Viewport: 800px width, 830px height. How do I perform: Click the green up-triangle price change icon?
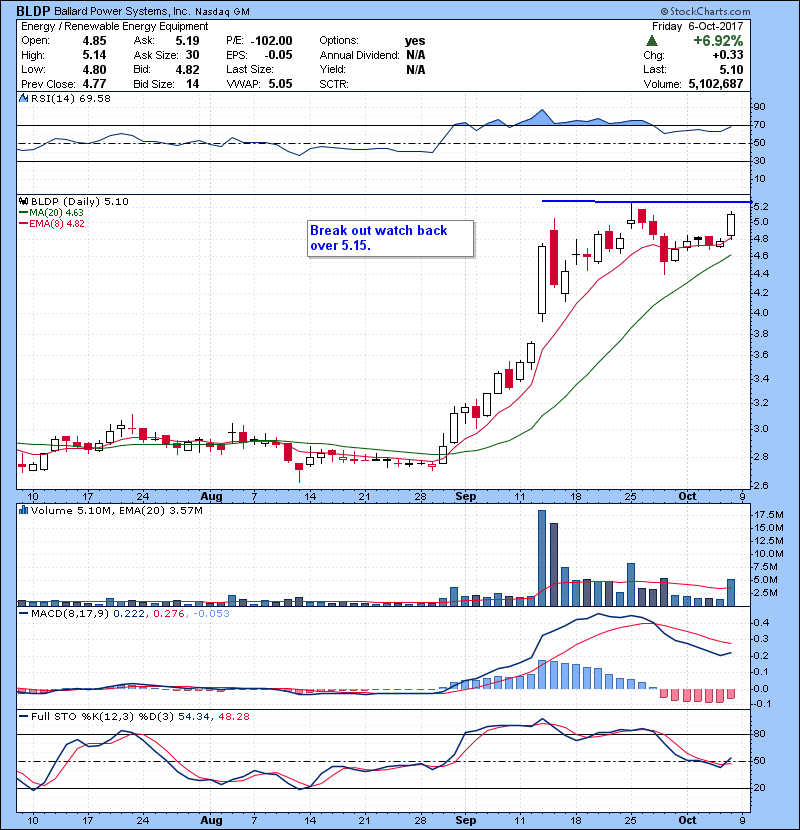[x=652, y=40]
